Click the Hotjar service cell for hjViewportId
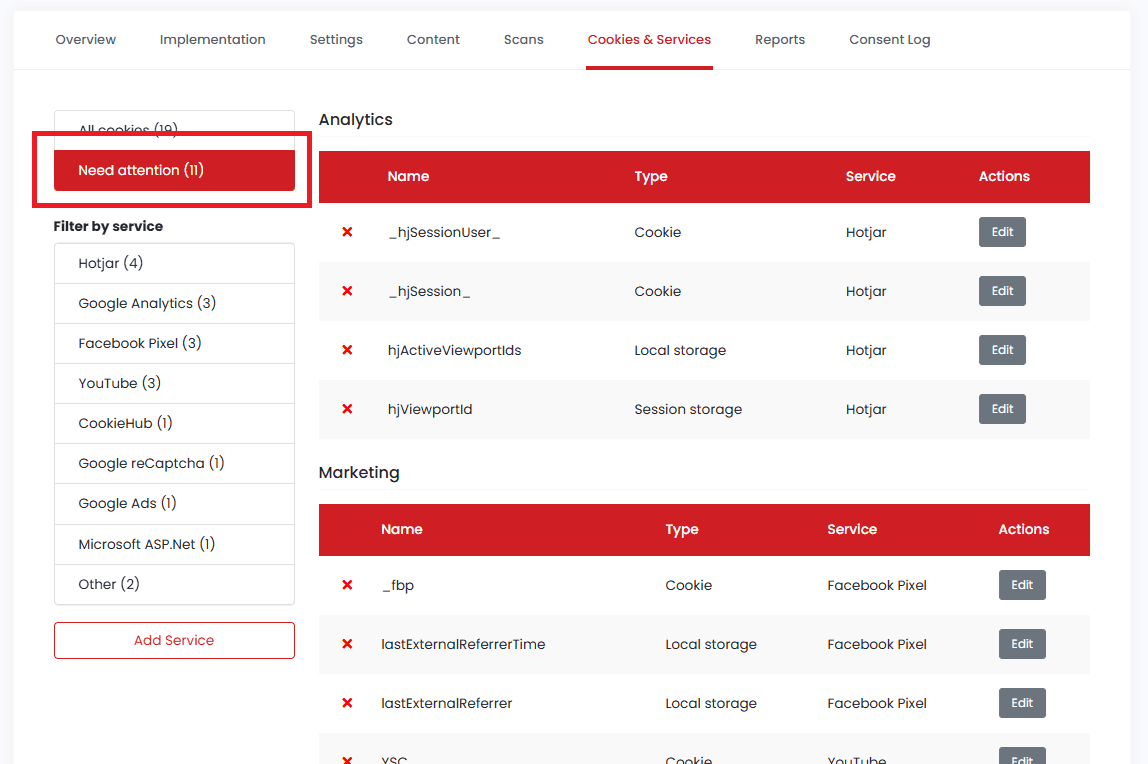This screenshot has width=1148, height=764. 865,409
